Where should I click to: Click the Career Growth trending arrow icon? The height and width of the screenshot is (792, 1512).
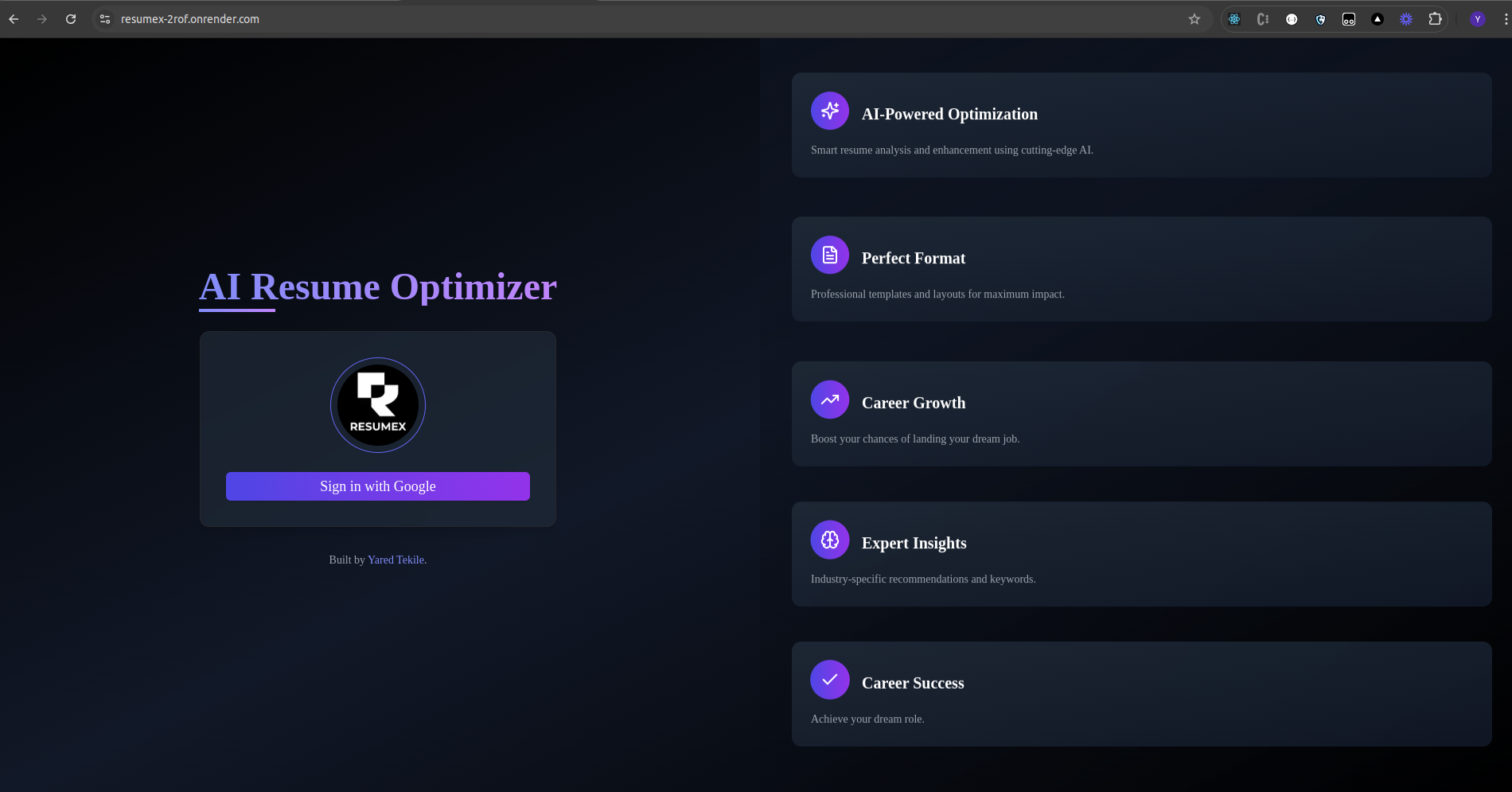pyautogui.click(x=830, y=400)
